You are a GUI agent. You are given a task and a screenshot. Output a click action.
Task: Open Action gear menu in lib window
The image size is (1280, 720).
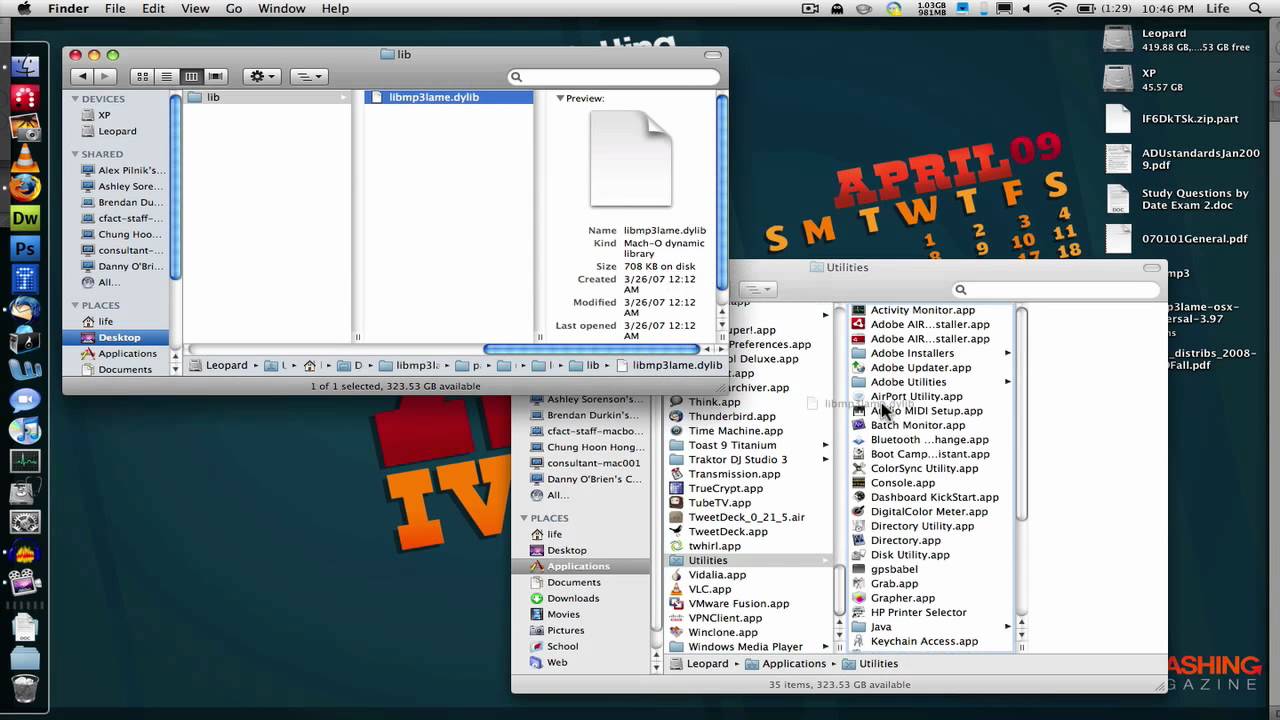coord(262,76)
